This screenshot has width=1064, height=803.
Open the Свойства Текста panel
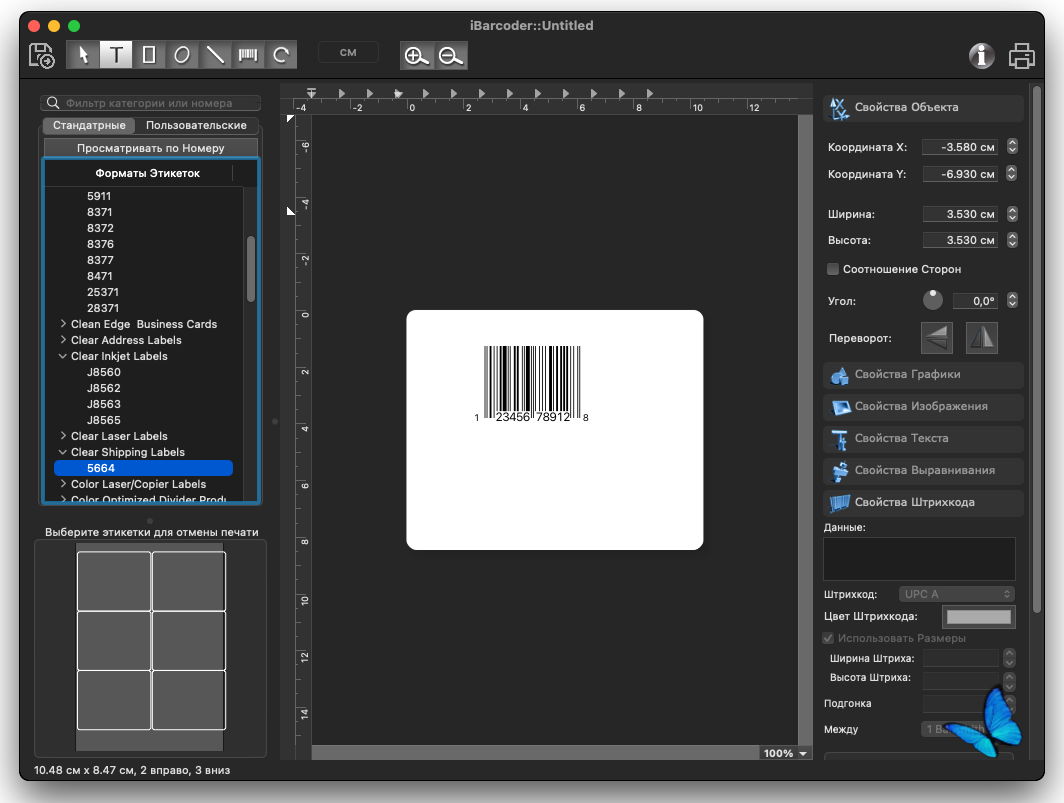pyautogui.click(x=921, y=439)
